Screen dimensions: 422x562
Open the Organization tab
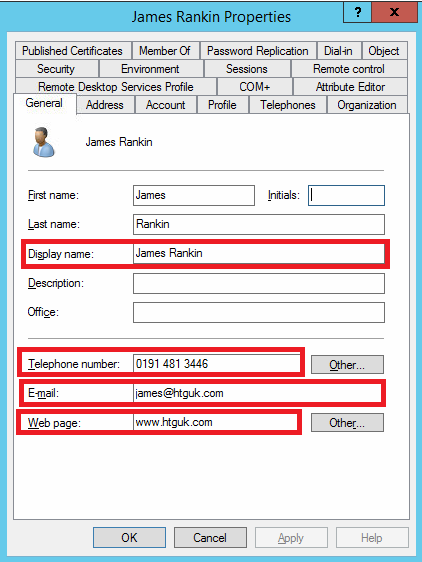pos(367,105)
